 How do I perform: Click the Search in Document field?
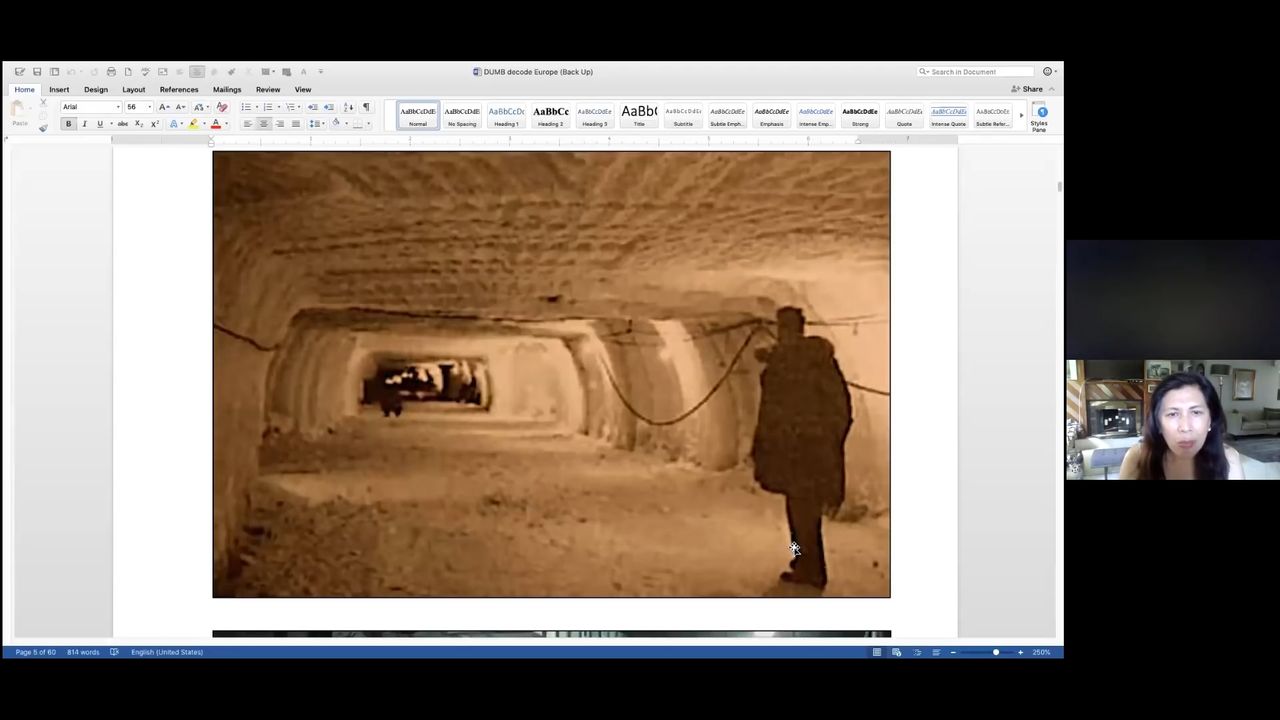click(x=976, y=72)
